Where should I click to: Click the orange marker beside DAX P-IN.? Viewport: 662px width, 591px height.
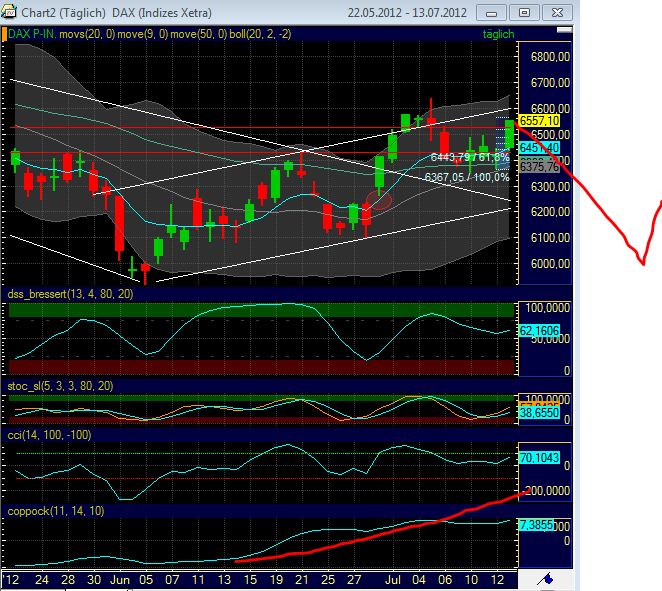point(5,34)
